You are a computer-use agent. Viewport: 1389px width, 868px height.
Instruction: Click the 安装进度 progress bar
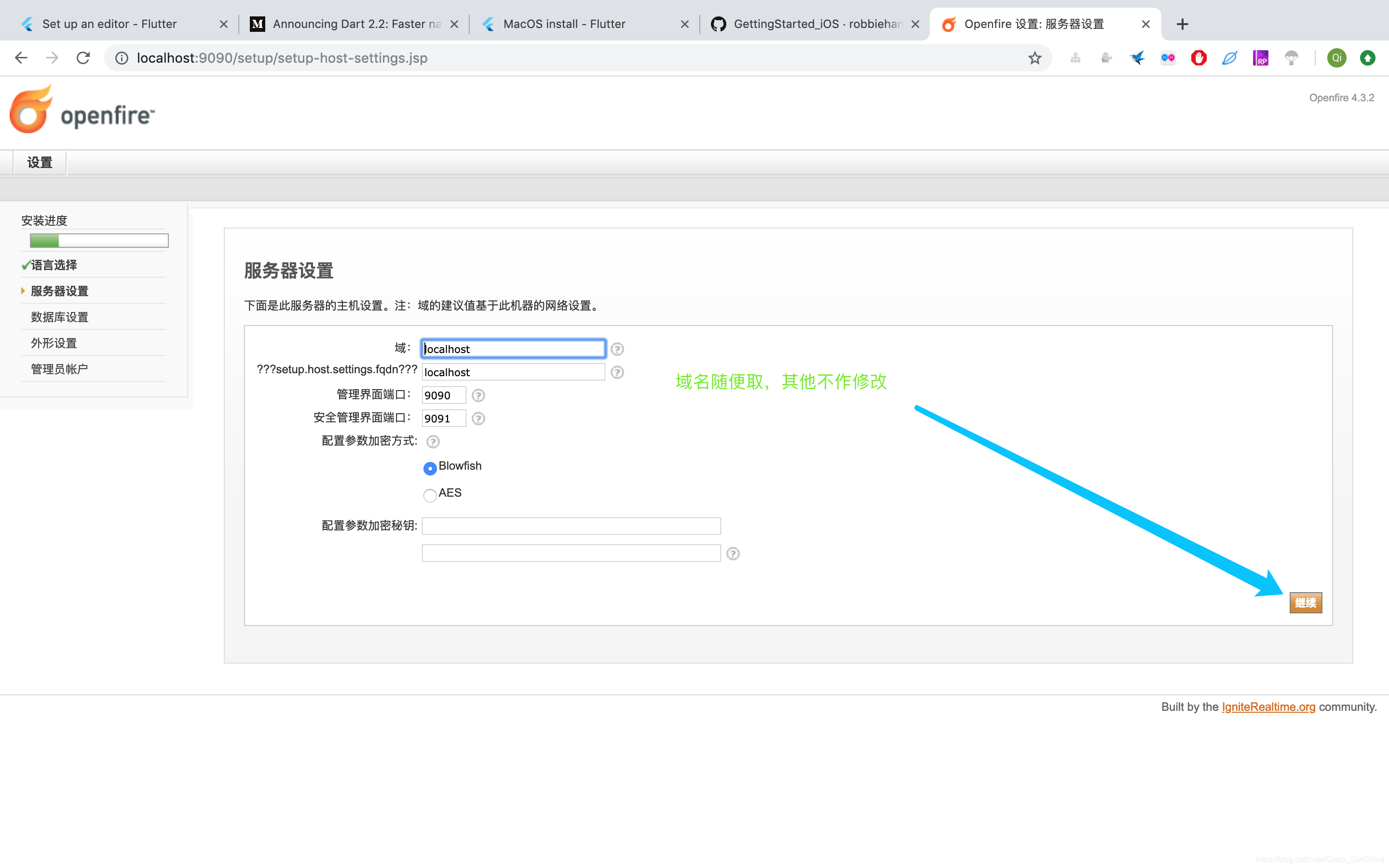(x=99, y=241)
